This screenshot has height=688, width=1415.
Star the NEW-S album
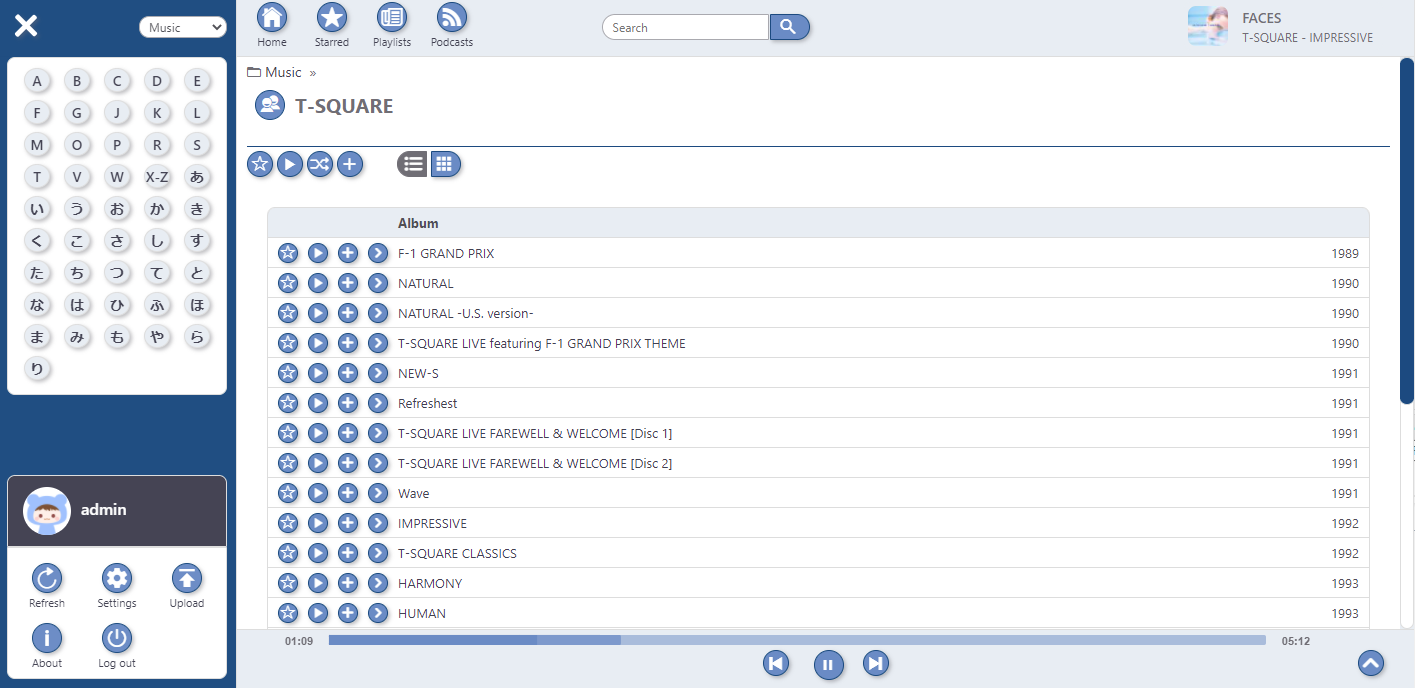(288, 373)
